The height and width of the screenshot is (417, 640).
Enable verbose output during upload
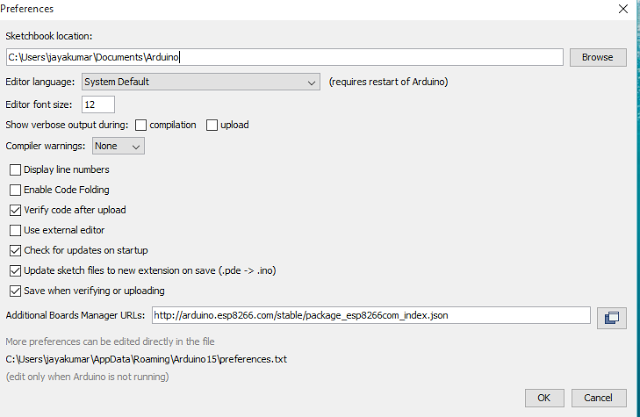coord(212,125)
